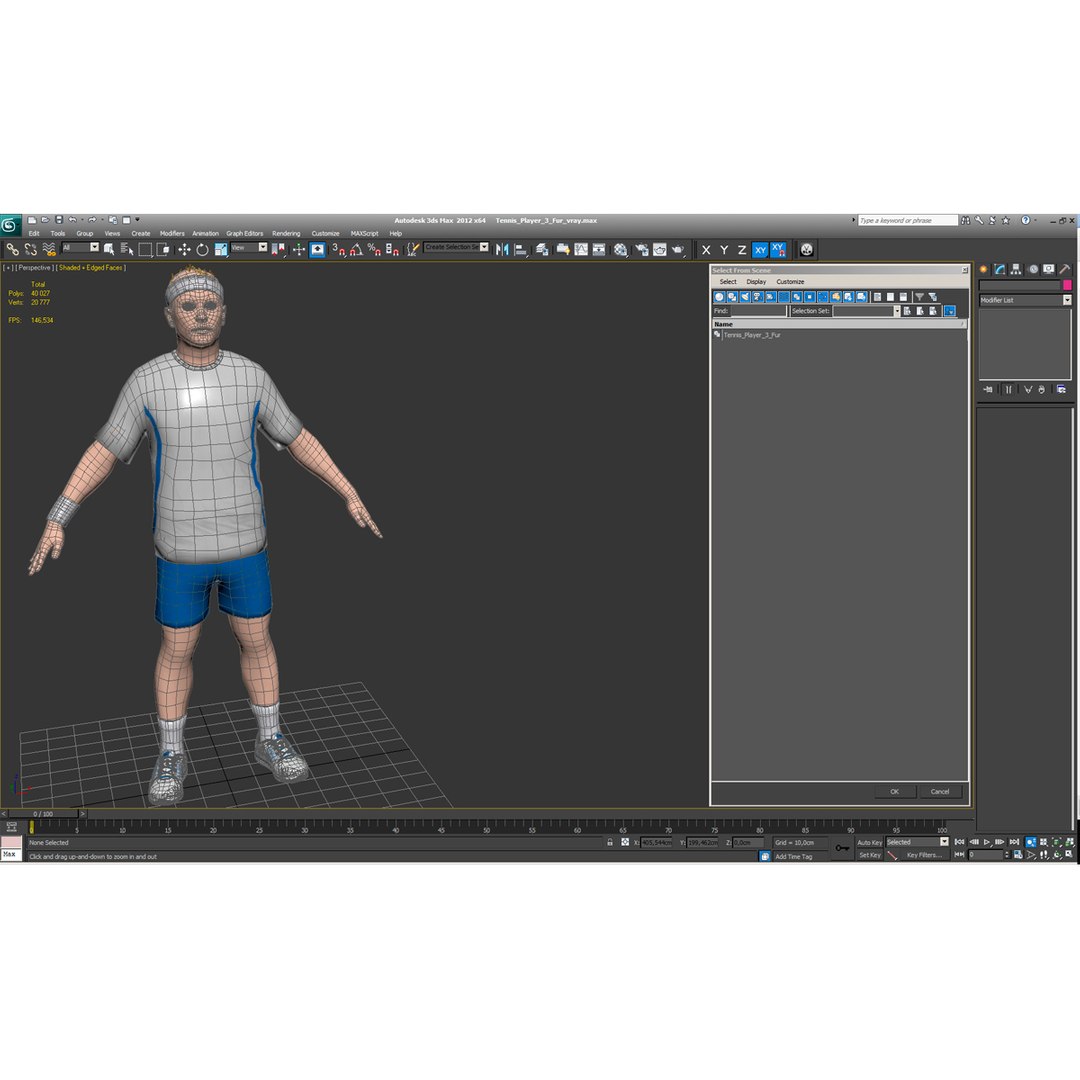Open the Render Setup icon
The width and height of the screenshot is (1080, 1080).
point(642,249)
